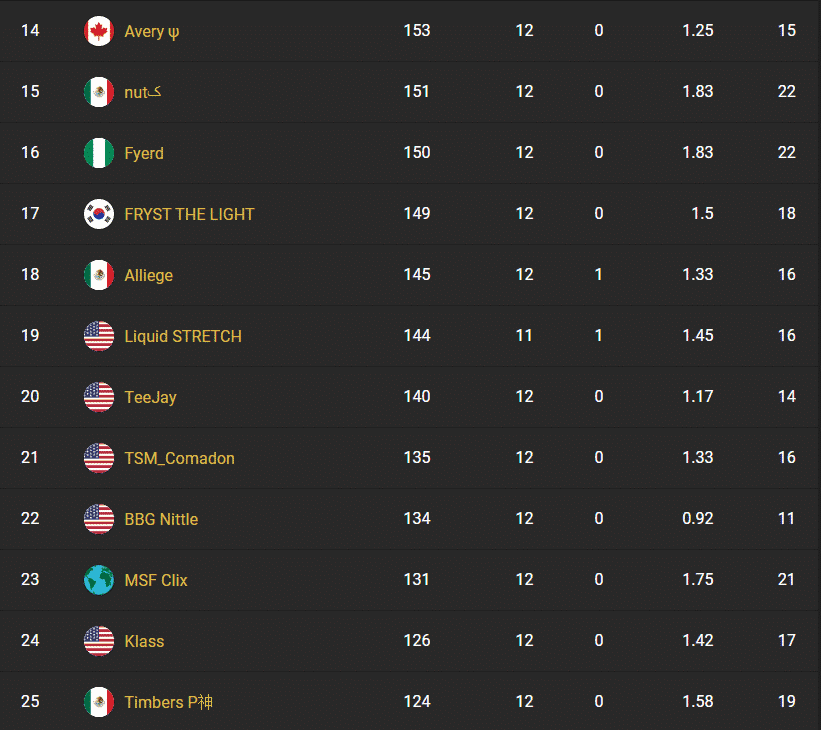Click the Mexico flag next to Alliege

coord(99,275)
